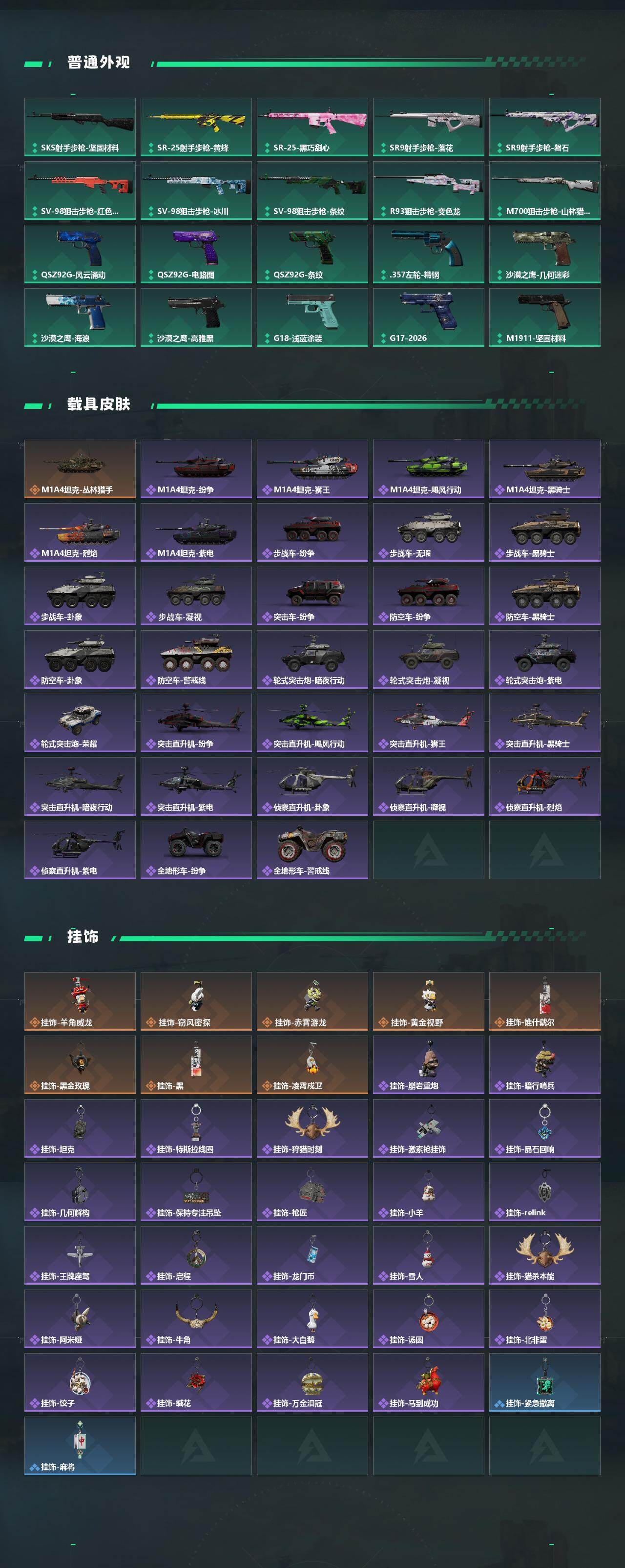Select the 步战车-无瑕 vehicle skin
Screen dimensions: 625x1568
[428, 532]
